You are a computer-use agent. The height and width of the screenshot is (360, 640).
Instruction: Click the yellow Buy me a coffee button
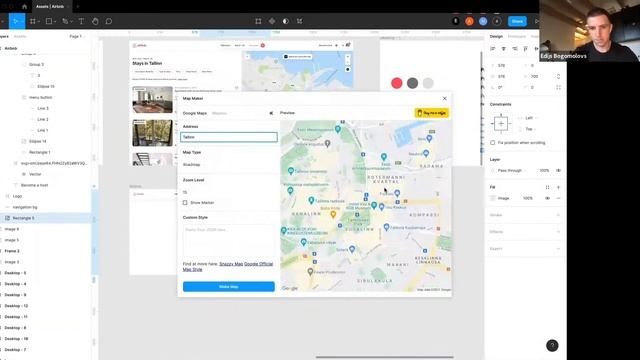coord(431,113)
